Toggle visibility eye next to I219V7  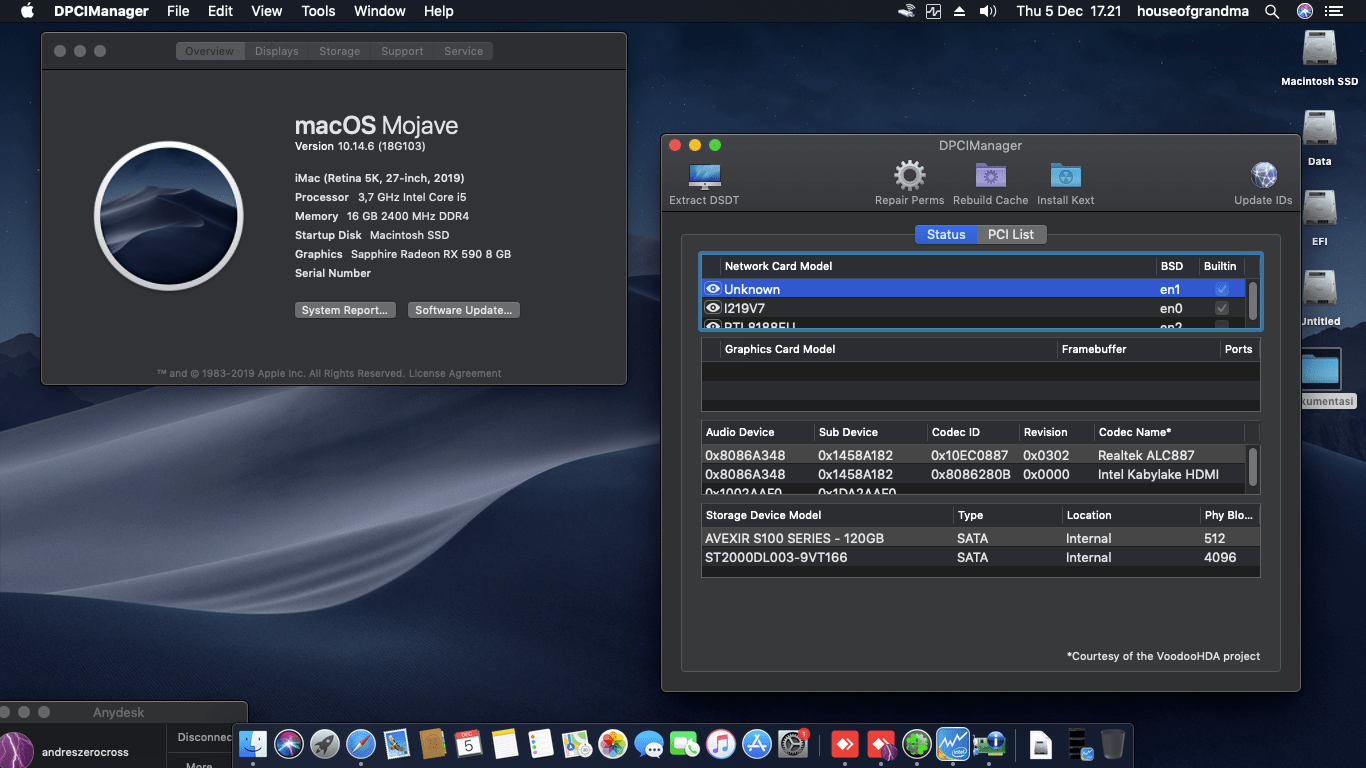pyautogui.click(x=713, y=308)
